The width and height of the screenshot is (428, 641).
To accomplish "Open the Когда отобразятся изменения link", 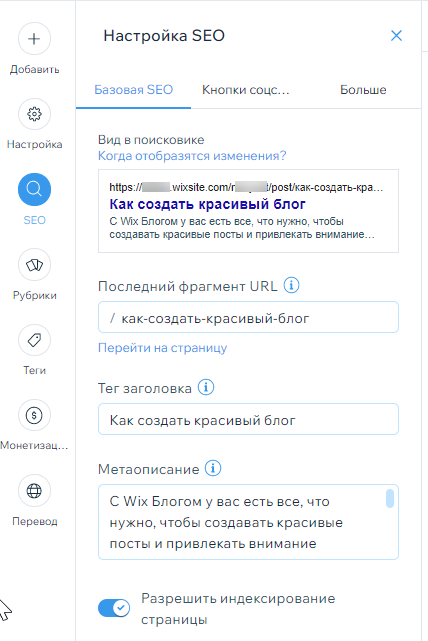I will pos(192,156).
